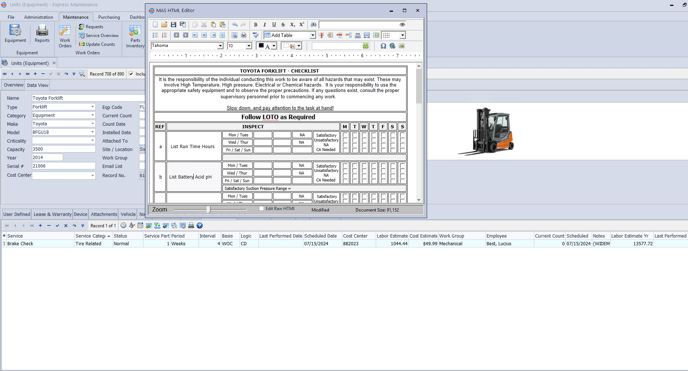Toggle the Edit Raw HTML checkbox
The image size is (688, 371).
pos(262,209)
